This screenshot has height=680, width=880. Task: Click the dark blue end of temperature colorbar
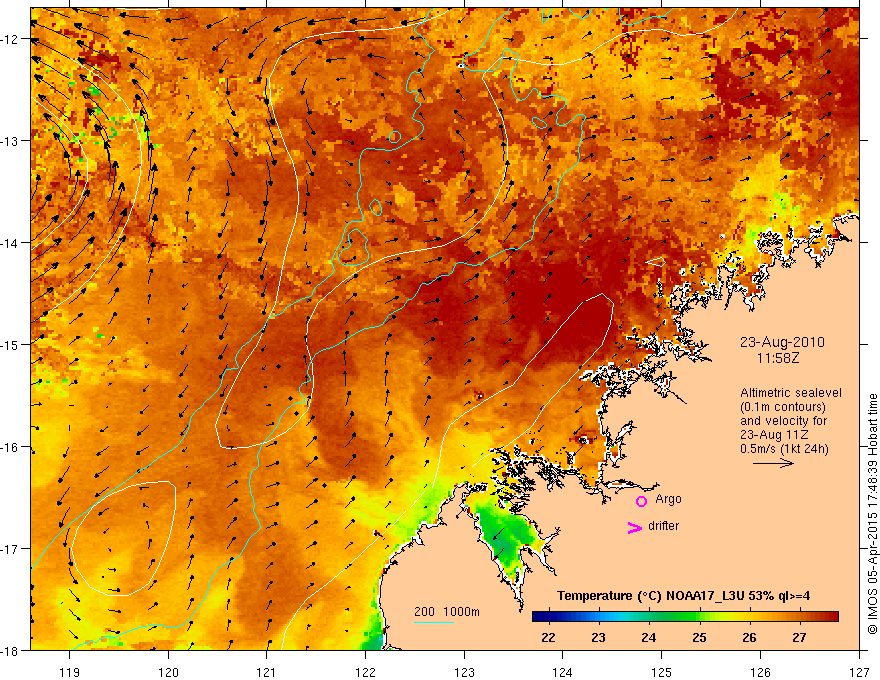(x=539, y=616)
